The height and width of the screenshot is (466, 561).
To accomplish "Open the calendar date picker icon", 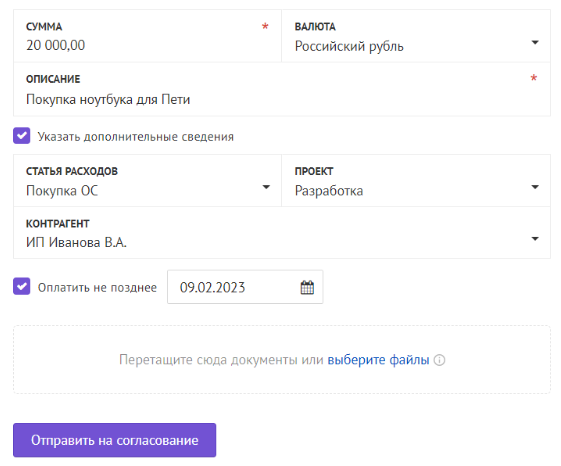I will point(307,287).
